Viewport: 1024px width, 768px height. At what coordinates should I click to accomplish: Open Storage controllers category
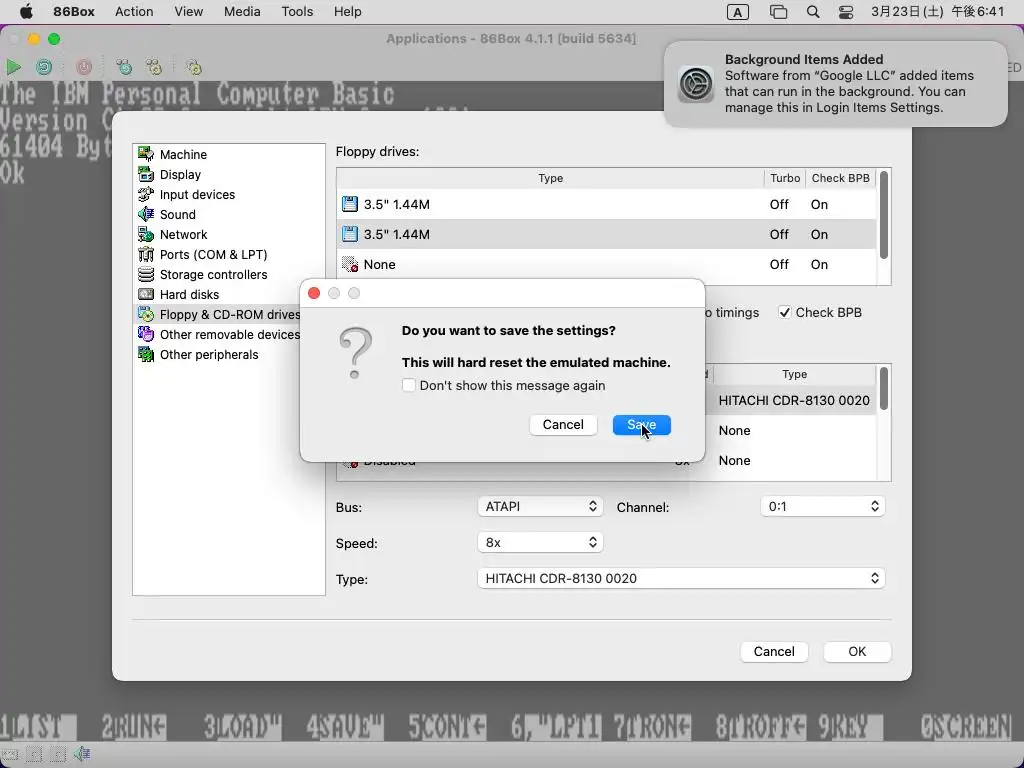tap(229, 274)
